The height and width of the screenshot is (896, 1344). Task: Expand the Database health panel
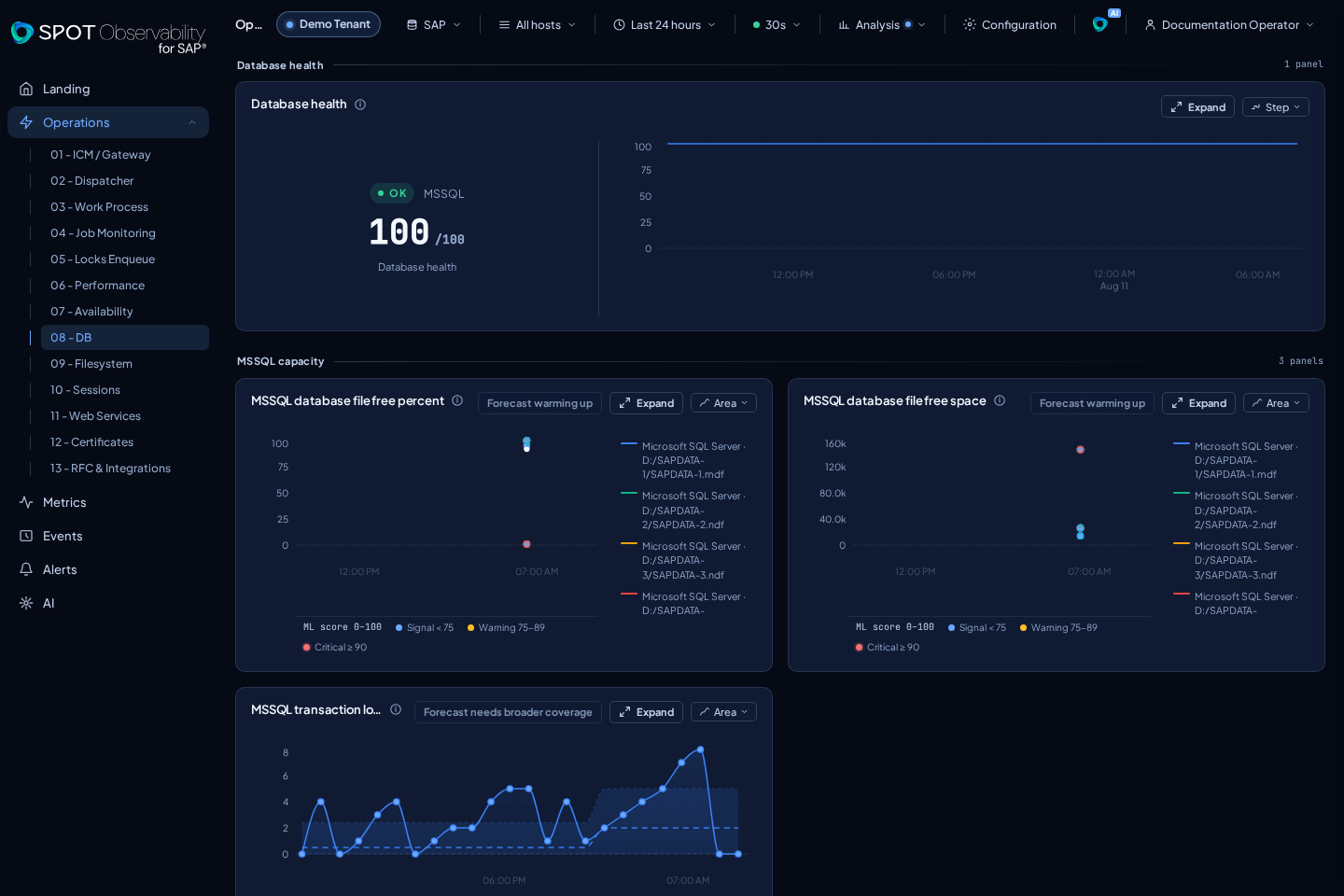[x=1197, y=107]
